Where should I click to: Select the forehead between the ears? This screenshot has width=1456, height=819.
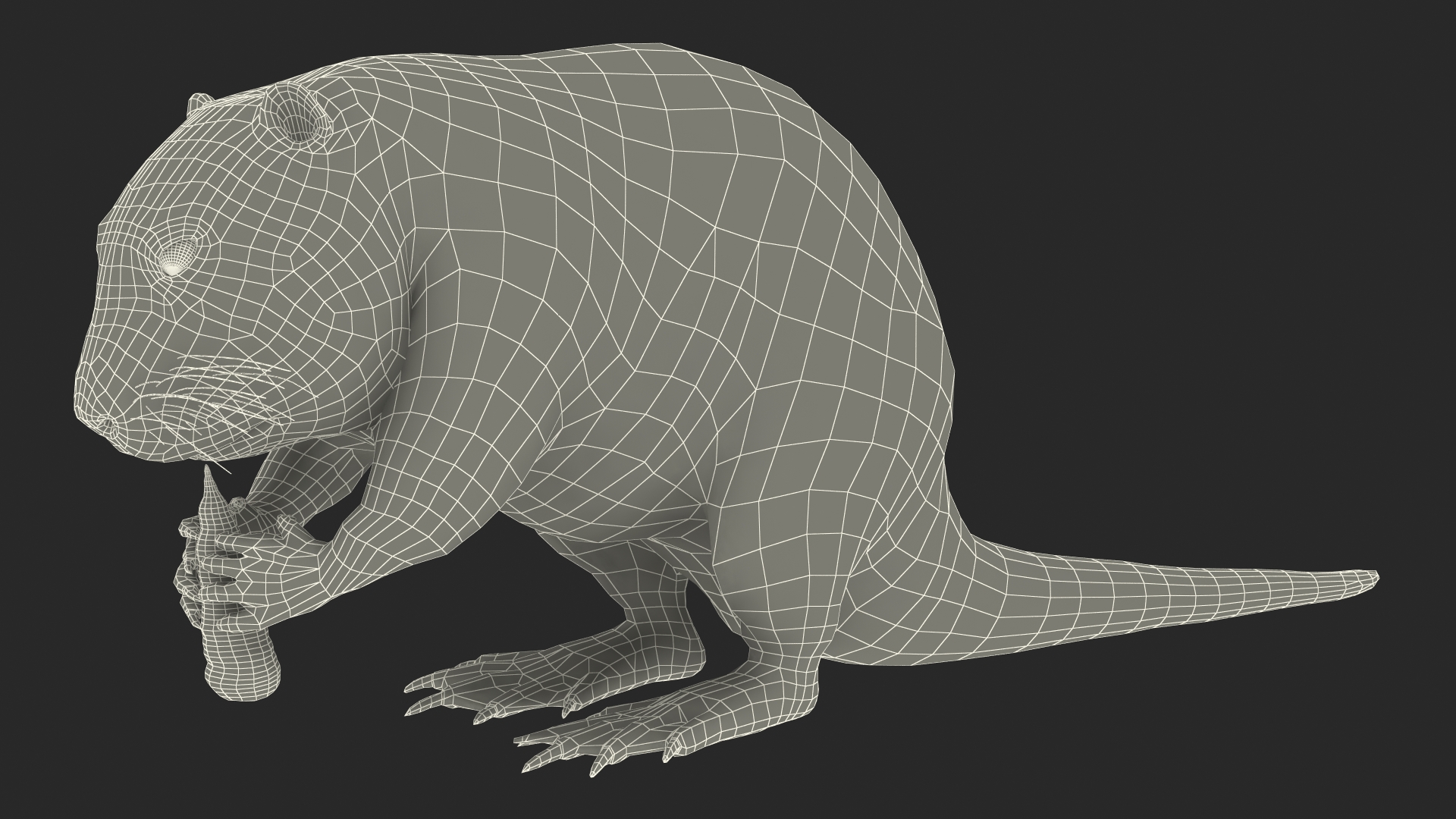(227, 125)
